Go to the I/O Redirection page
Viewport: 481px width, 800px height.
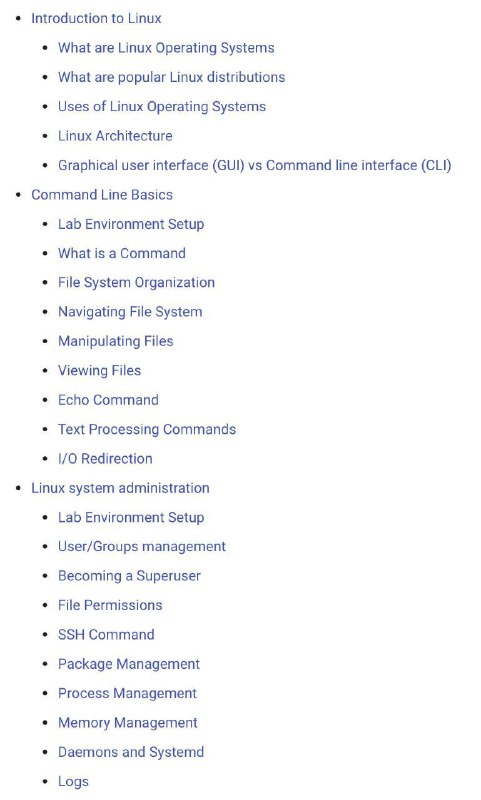105,459
